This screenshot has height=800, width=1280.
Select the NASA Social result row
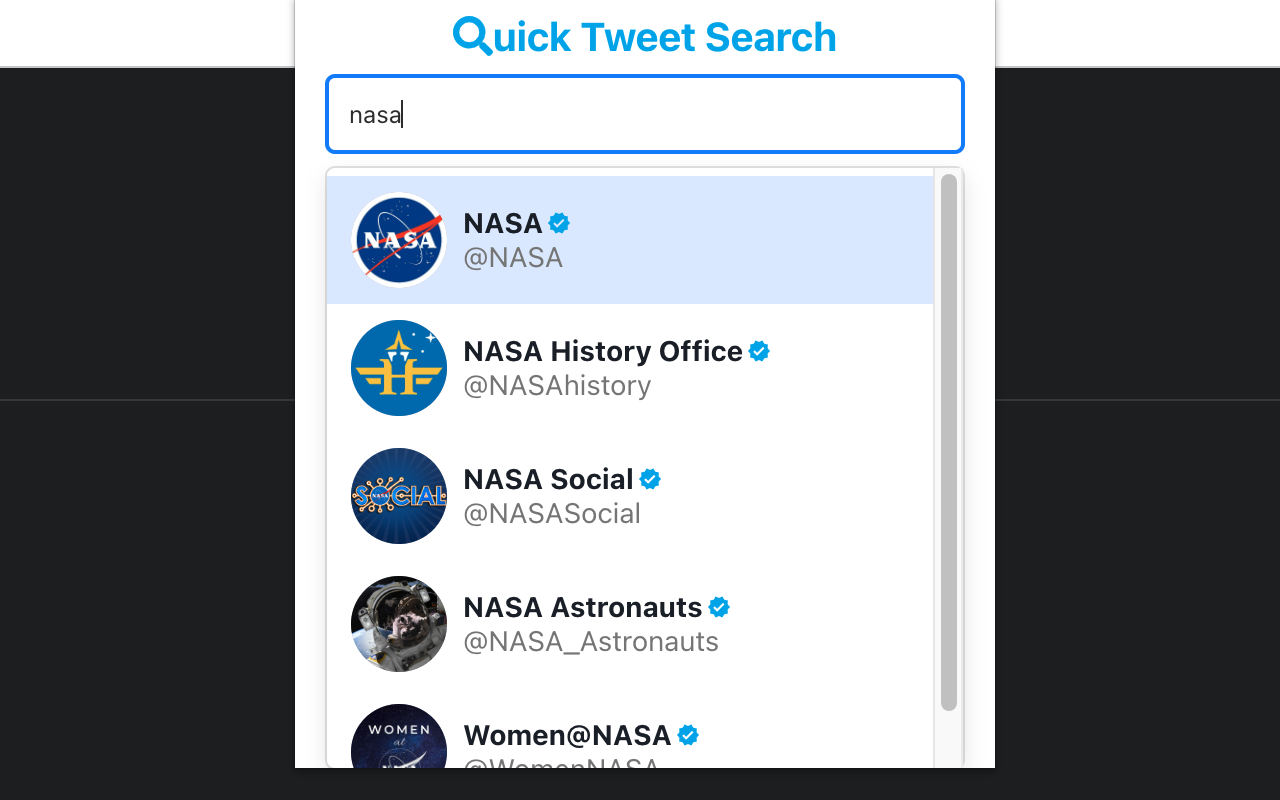(x=630, y=495)
